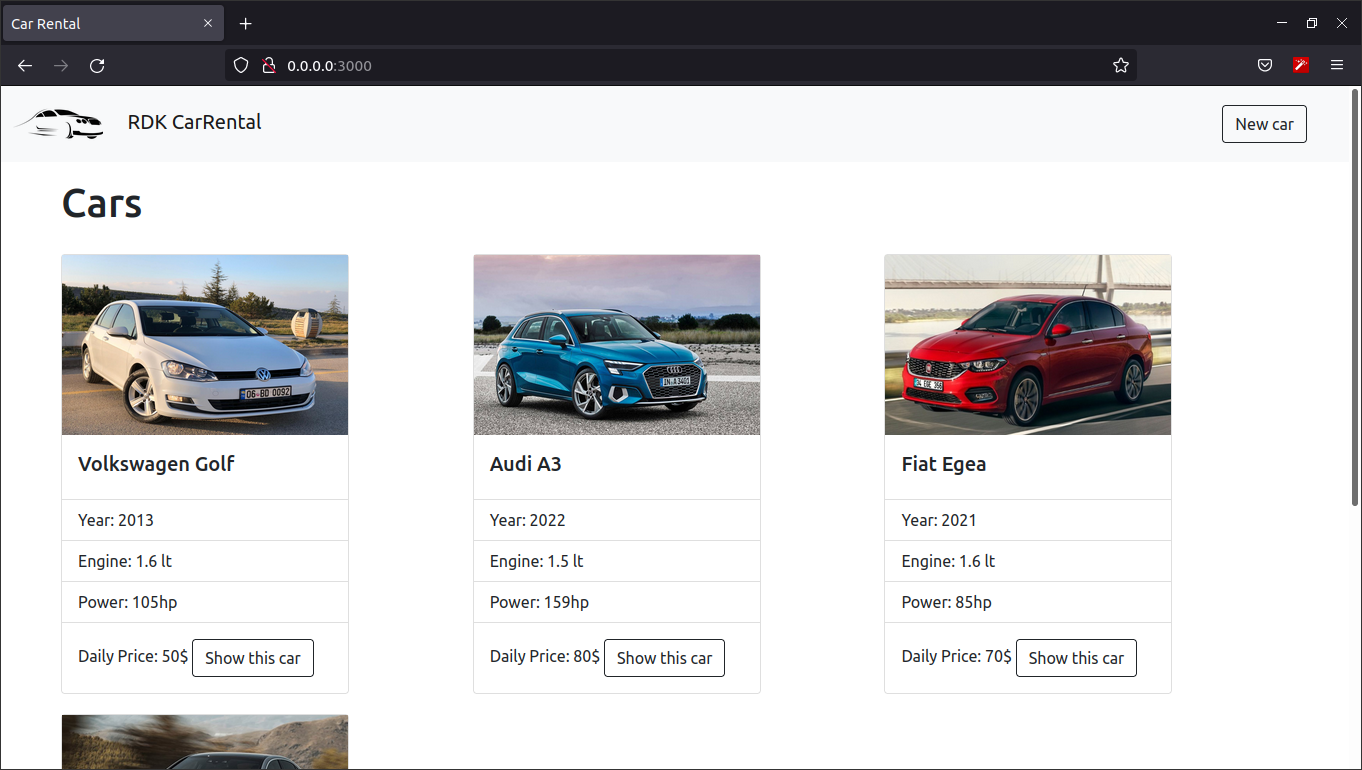
Task: Click the RDK CarRental car logo icon
Action: (x=60, y=122)
